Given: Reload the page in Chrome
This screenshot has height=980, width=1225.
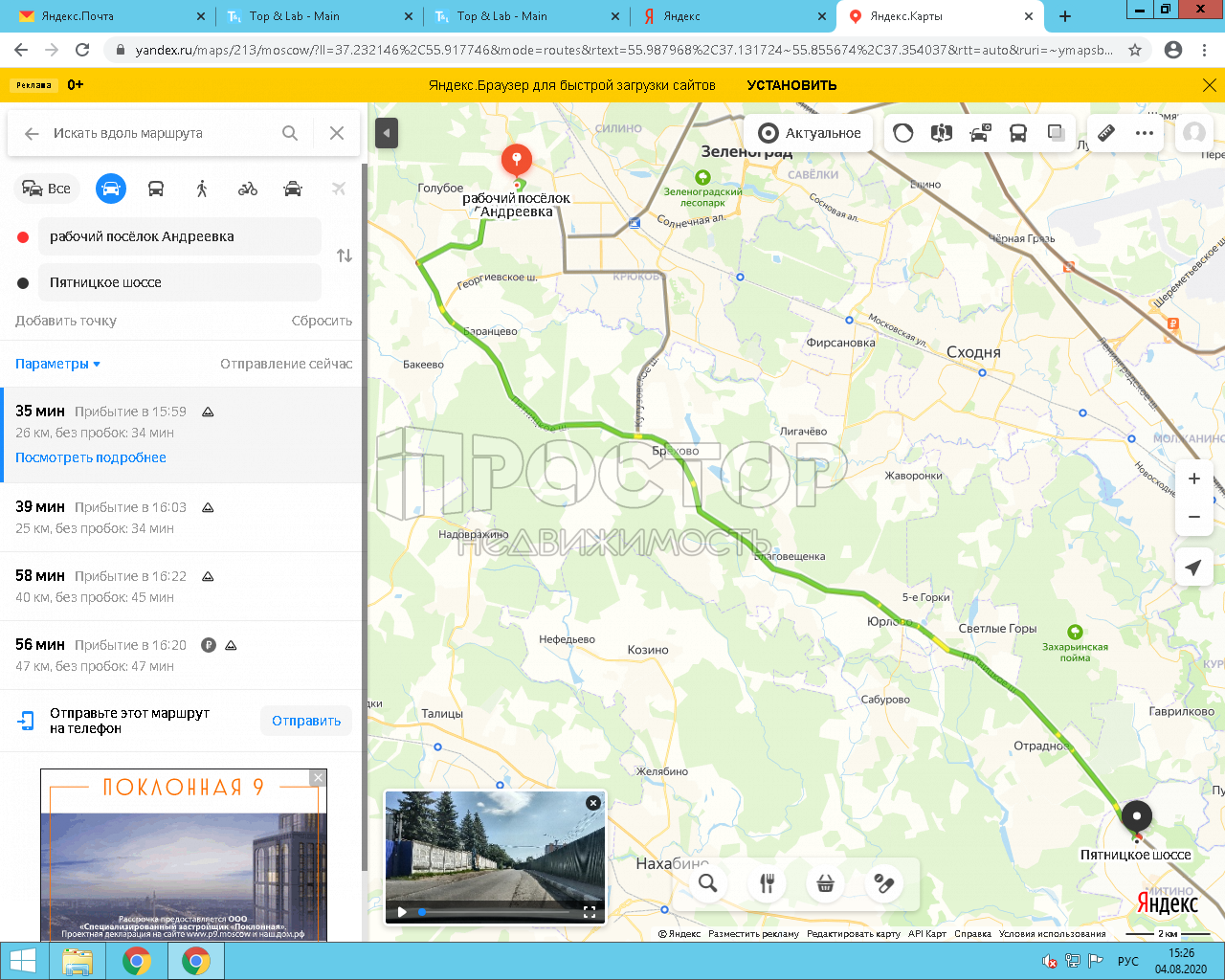Looking at the screenshot, I should (x=82, y=50).
